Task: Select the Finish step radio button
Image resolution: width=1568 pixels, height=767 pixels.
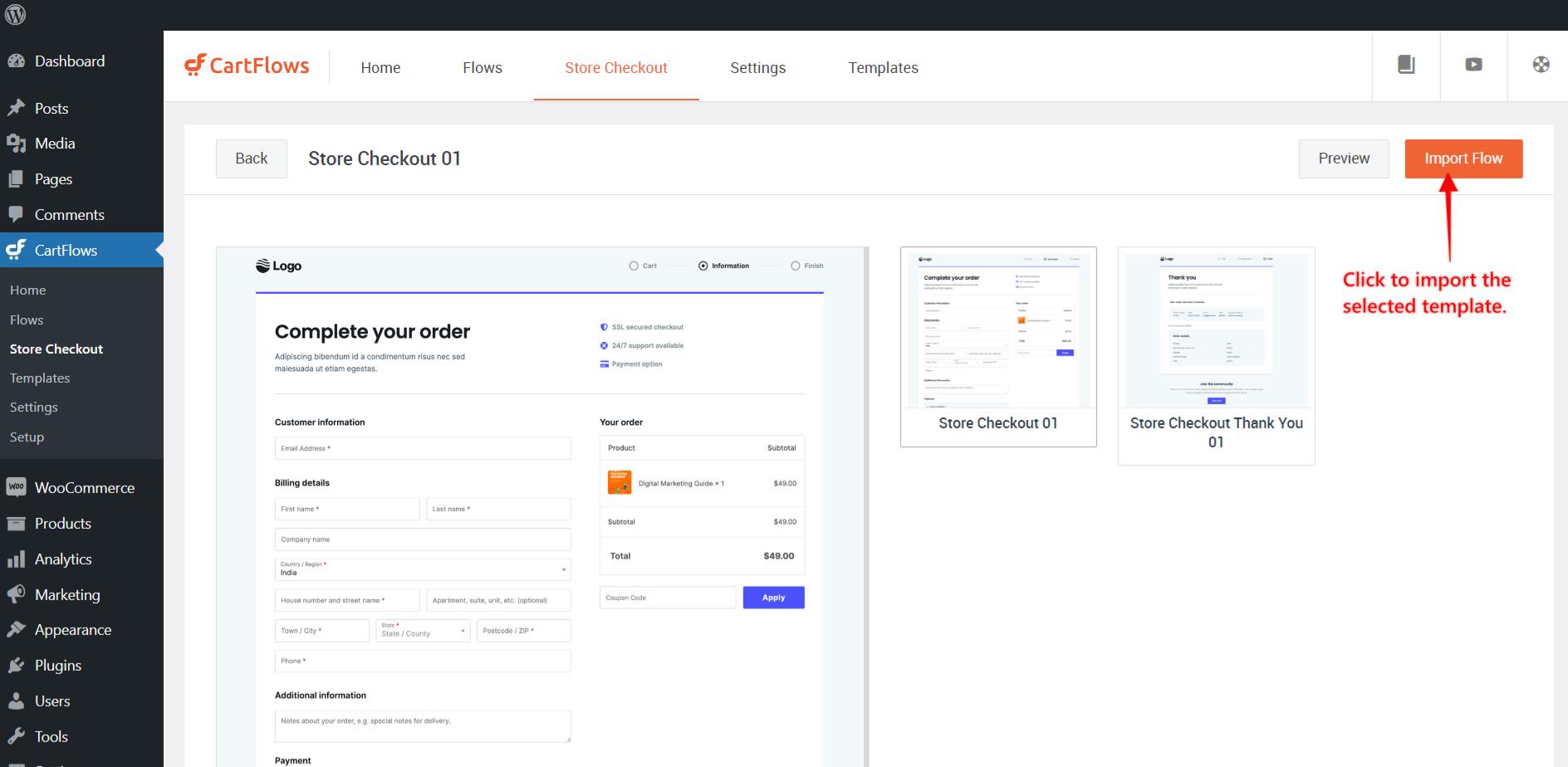Action: click(795, 266)
